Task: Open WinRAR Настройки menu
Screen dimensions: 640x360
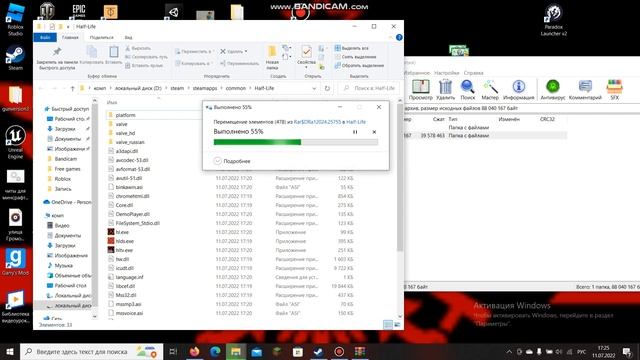Action: (447, 73)
